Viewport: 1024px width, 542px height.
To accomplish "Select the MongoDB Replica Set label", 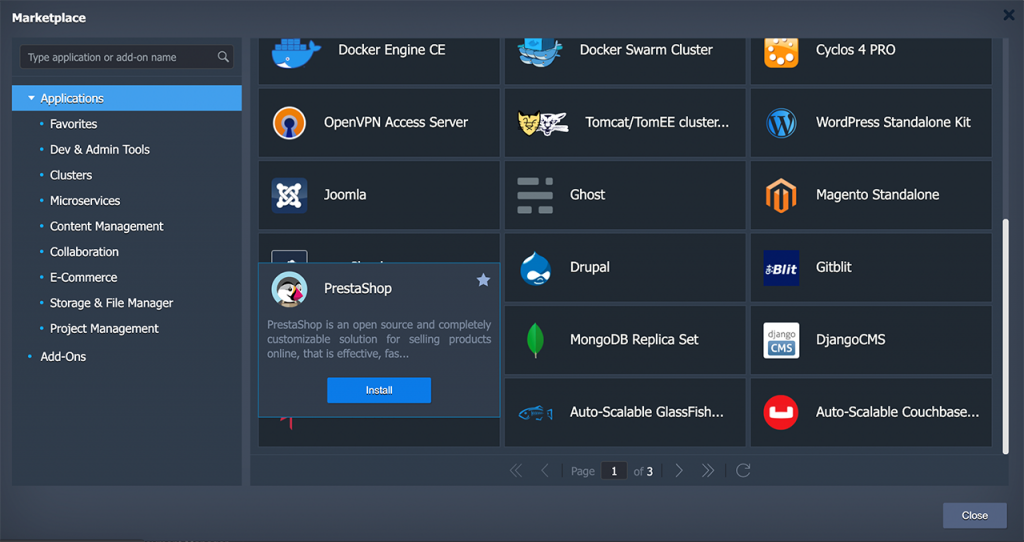I will point(634,340).
